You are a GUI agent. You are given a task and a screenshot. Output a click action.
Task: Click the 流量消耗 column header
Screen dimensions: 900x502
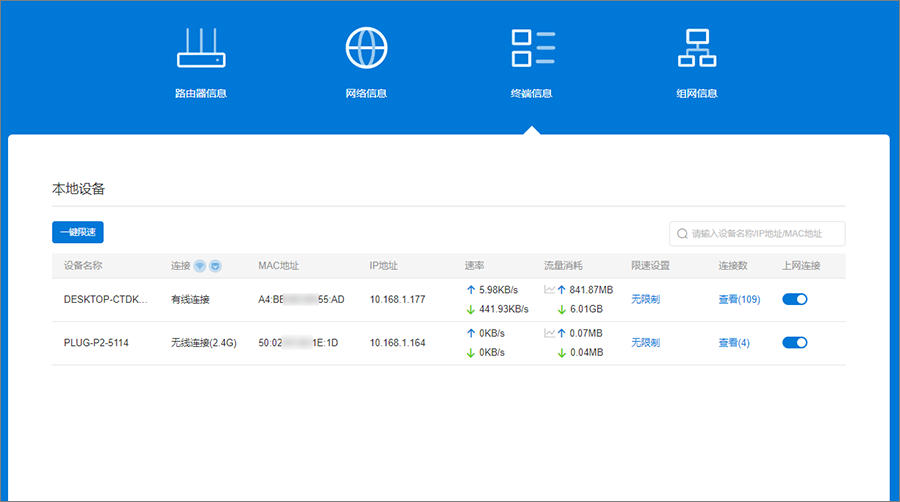tap(563, 265)
